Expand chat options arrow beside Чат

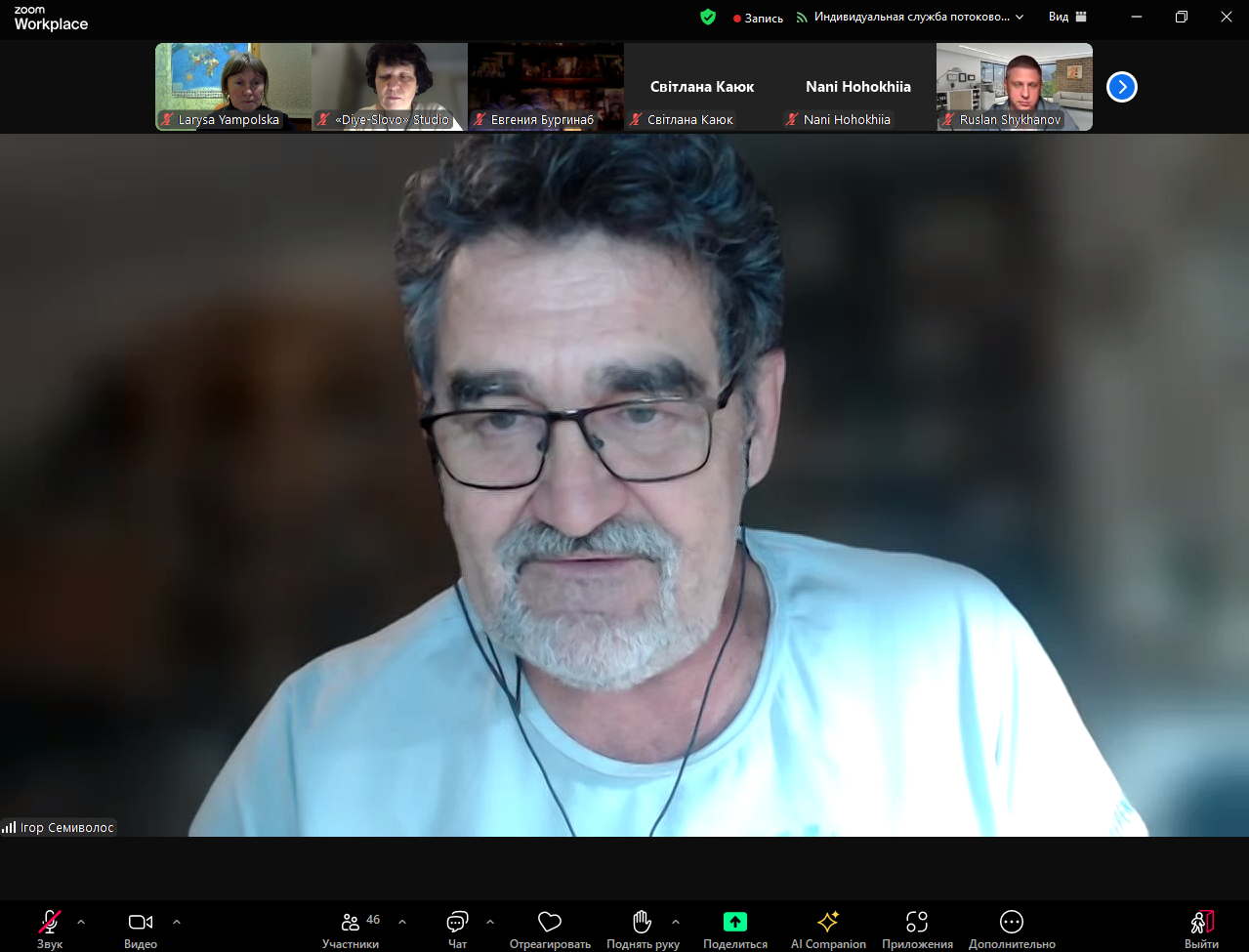[x=490, y=922]
